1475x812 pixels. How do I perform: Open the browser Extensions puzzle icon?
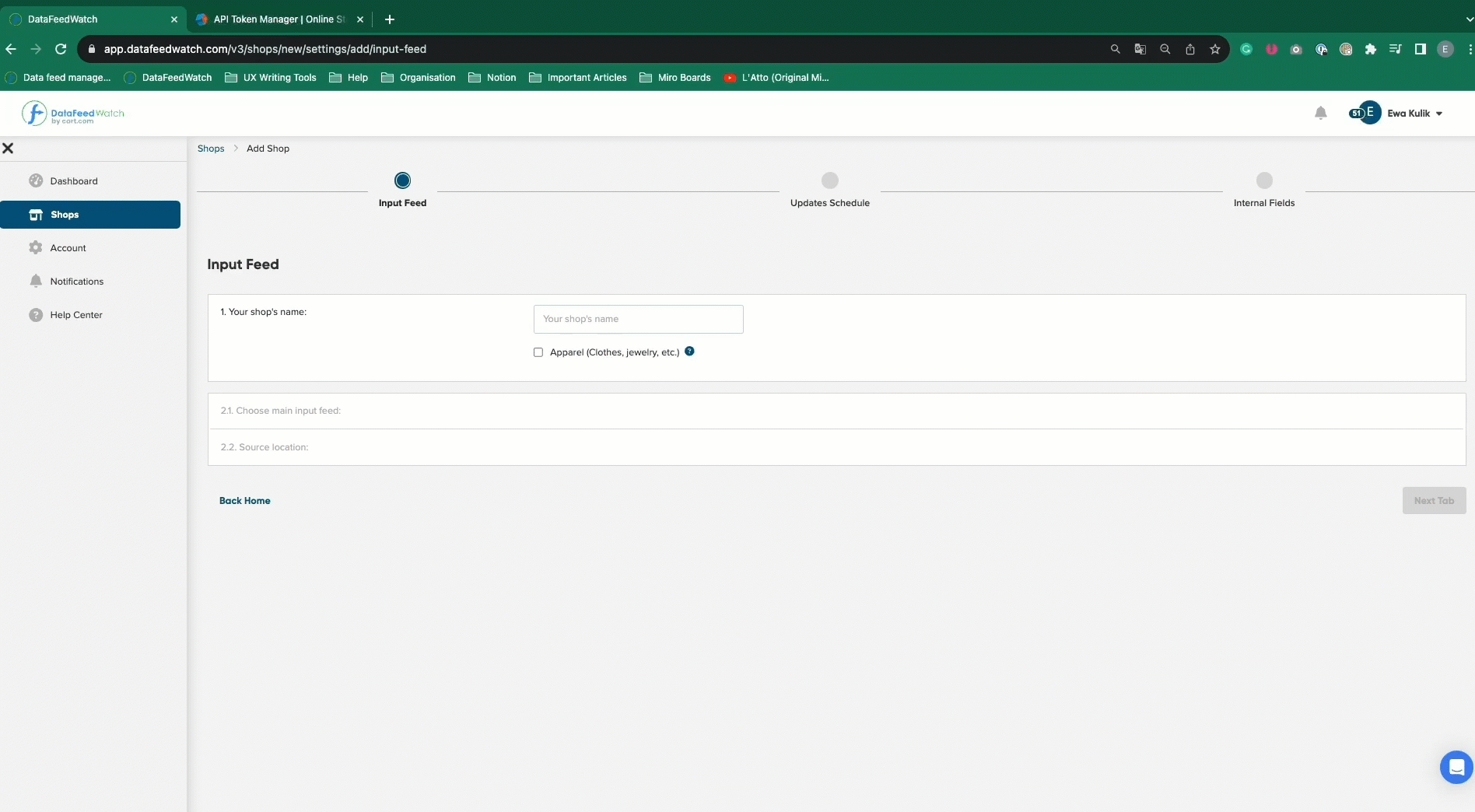click(x=1371, y=49)
